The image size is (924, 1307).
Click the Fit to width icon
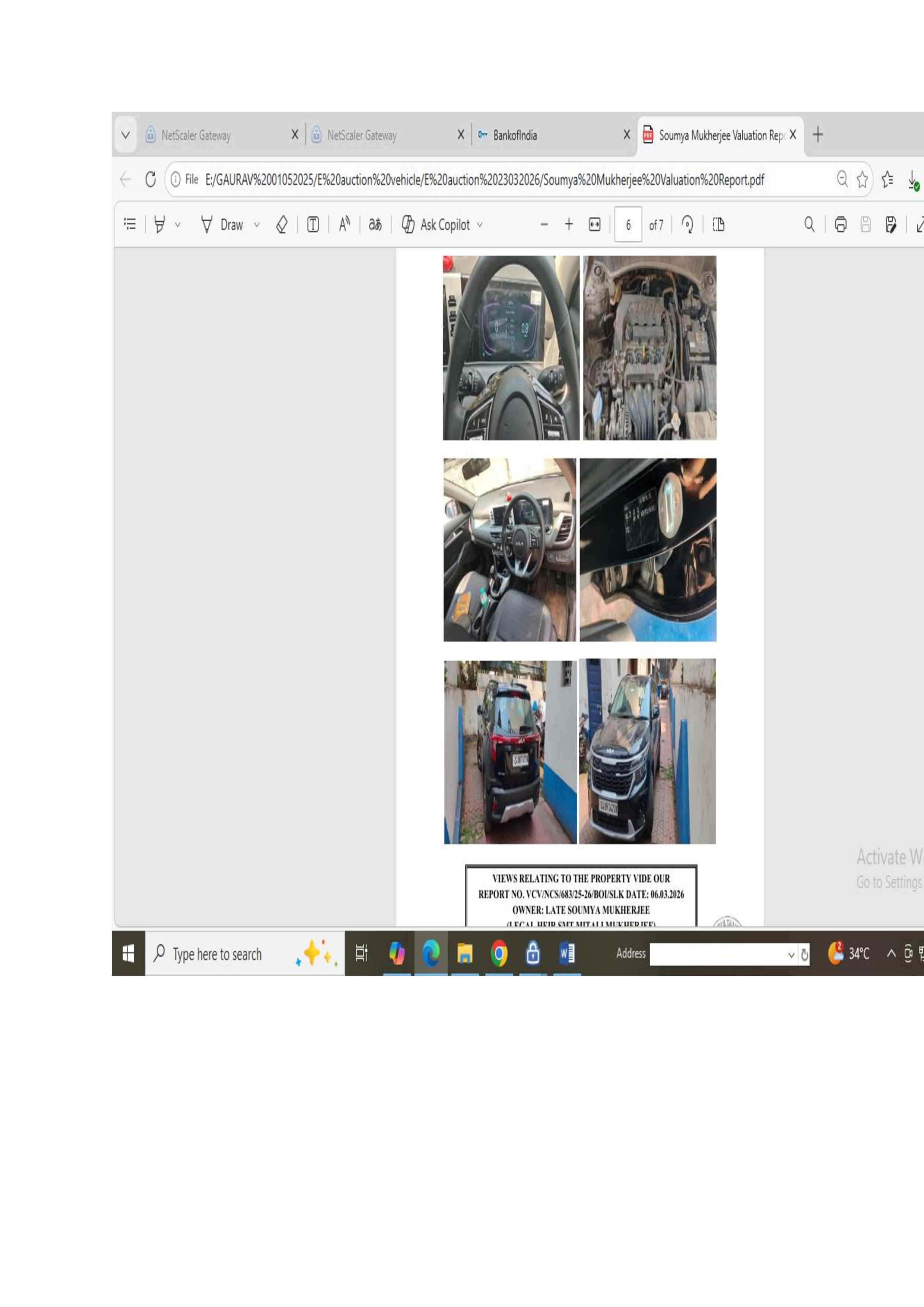(594, 224)
